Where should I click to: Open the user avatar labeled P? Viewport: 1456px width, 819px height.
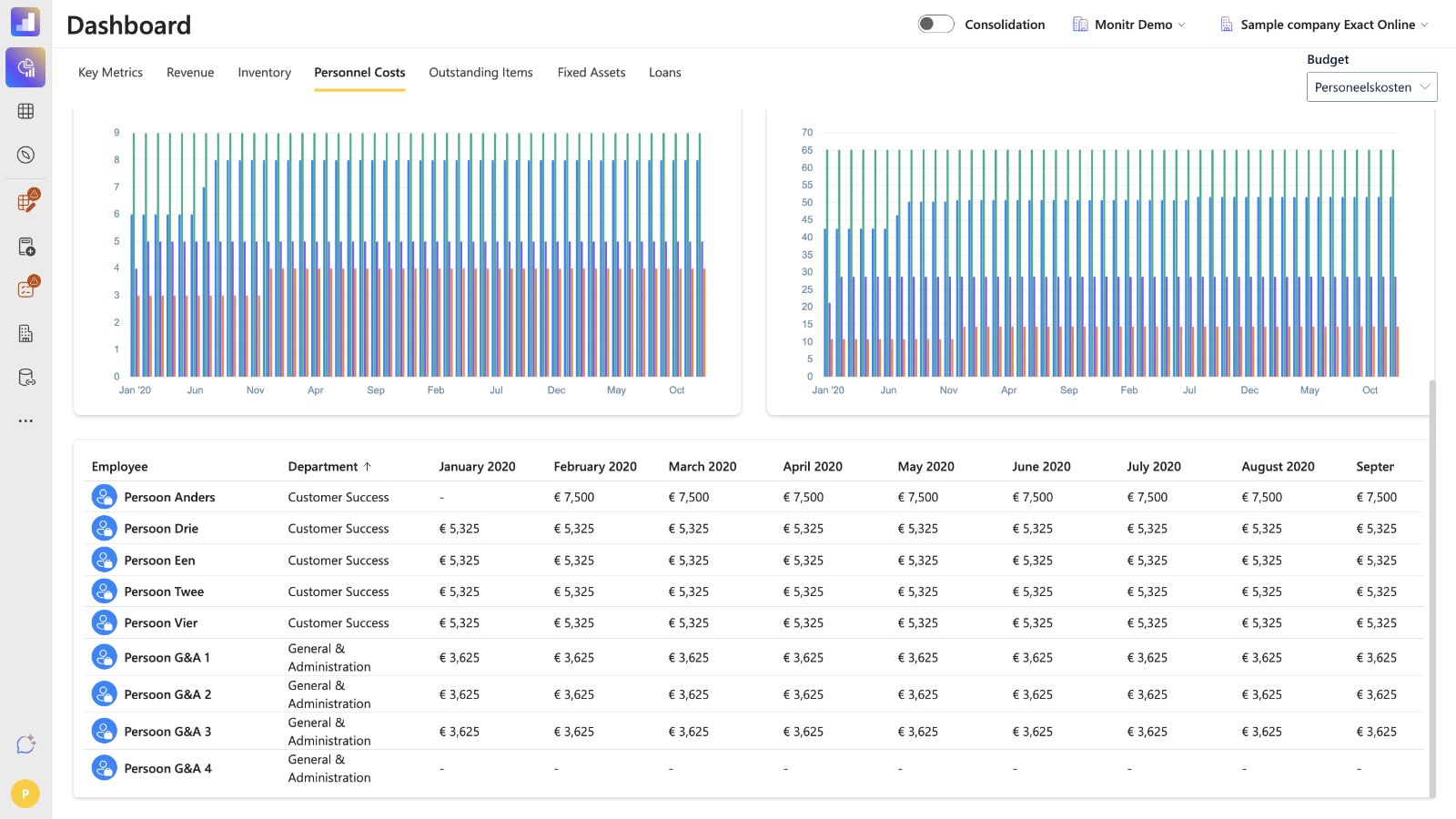tap(25, 794)
